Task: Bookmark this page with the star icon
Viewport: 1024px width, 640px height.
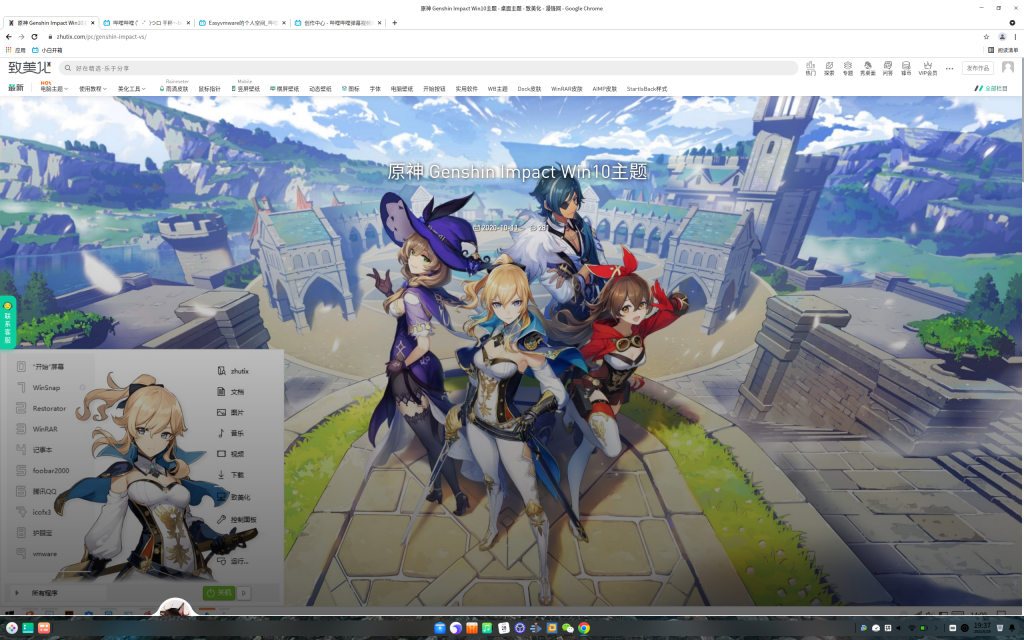Action: pyautogui.click(x=986, y=37)
